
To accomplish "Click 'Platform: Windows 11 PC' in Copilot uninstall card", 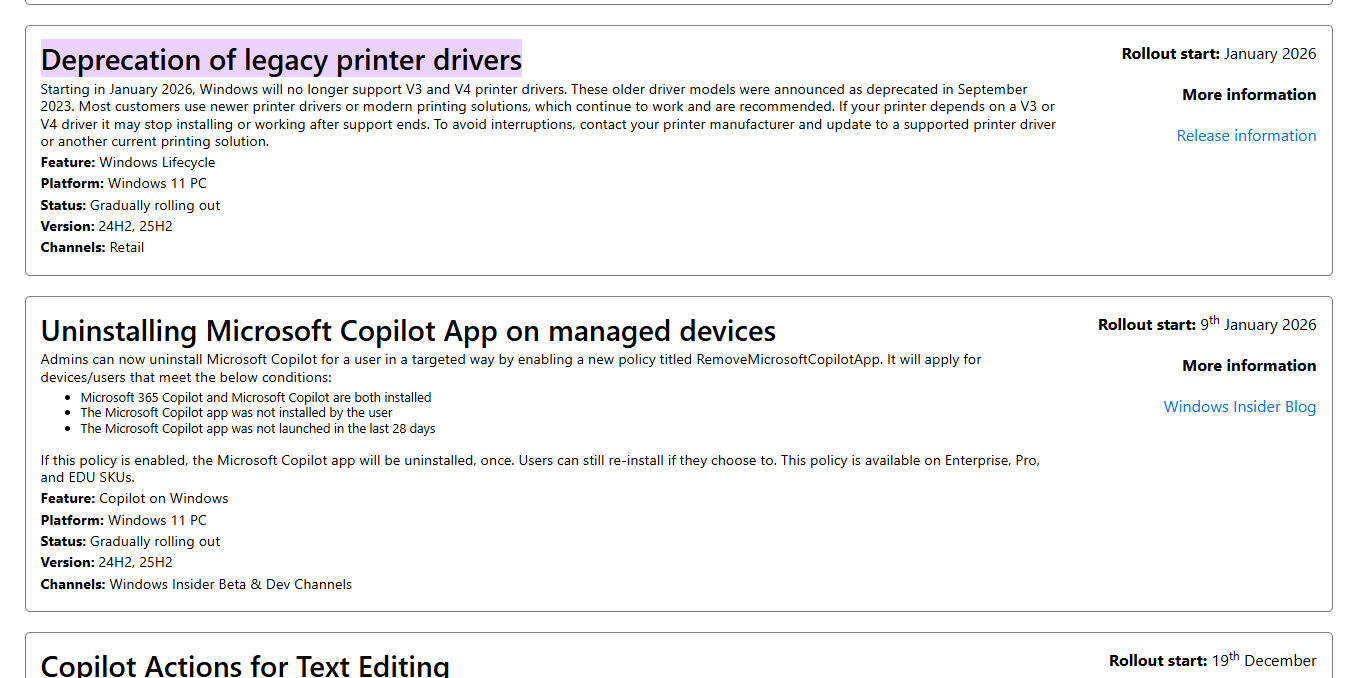I will click(x=124, y=520).
